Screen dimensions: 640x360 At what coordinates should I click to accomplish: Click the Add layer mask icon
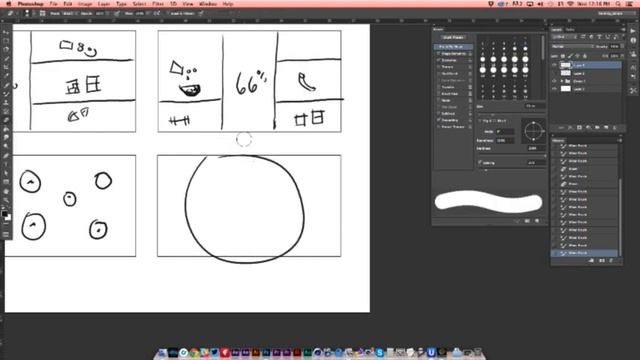click(579, 128)
